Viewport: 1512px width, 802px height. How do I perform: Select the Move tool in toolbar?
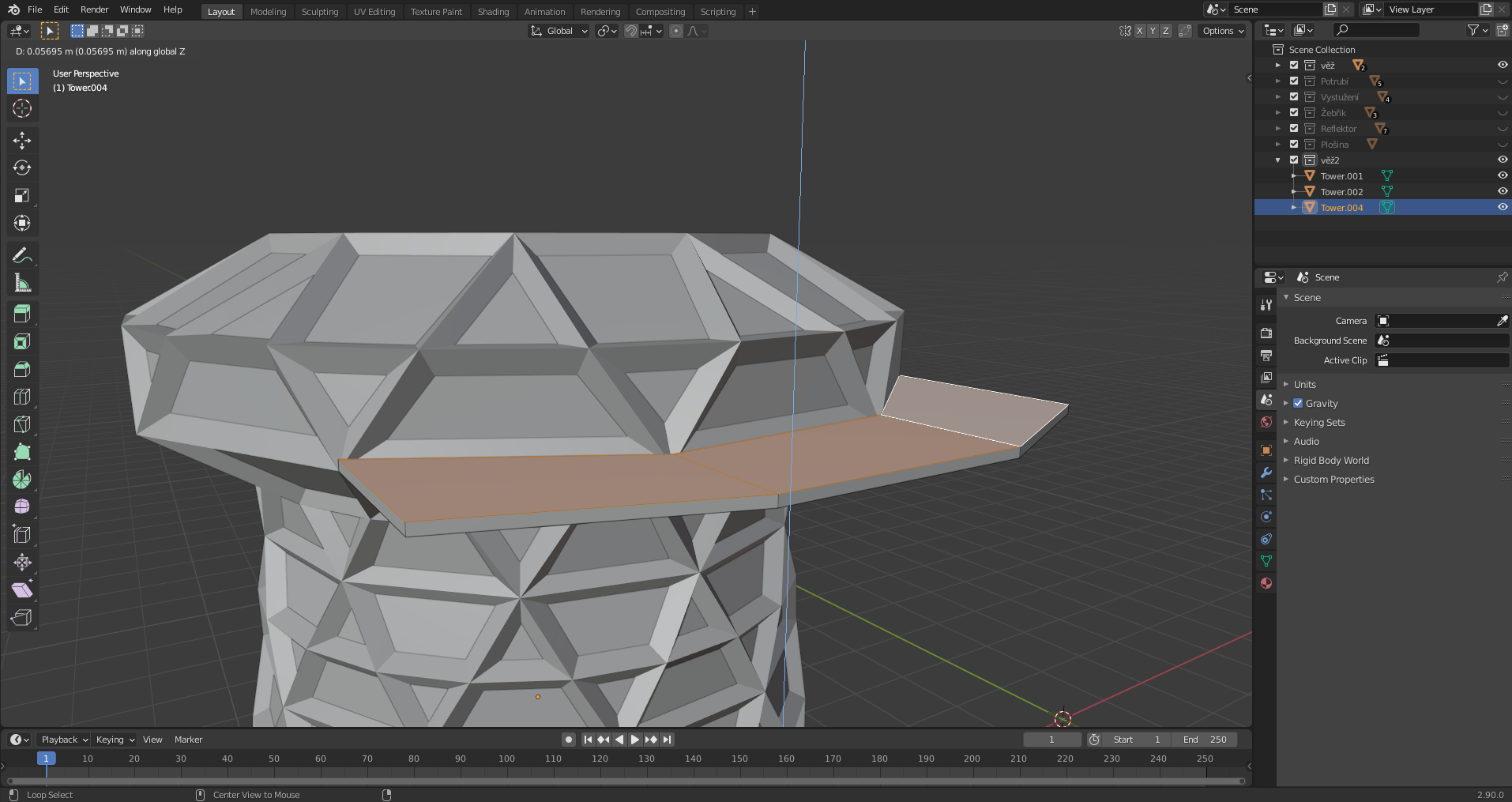pyautogui.click(x=22, y=141)
